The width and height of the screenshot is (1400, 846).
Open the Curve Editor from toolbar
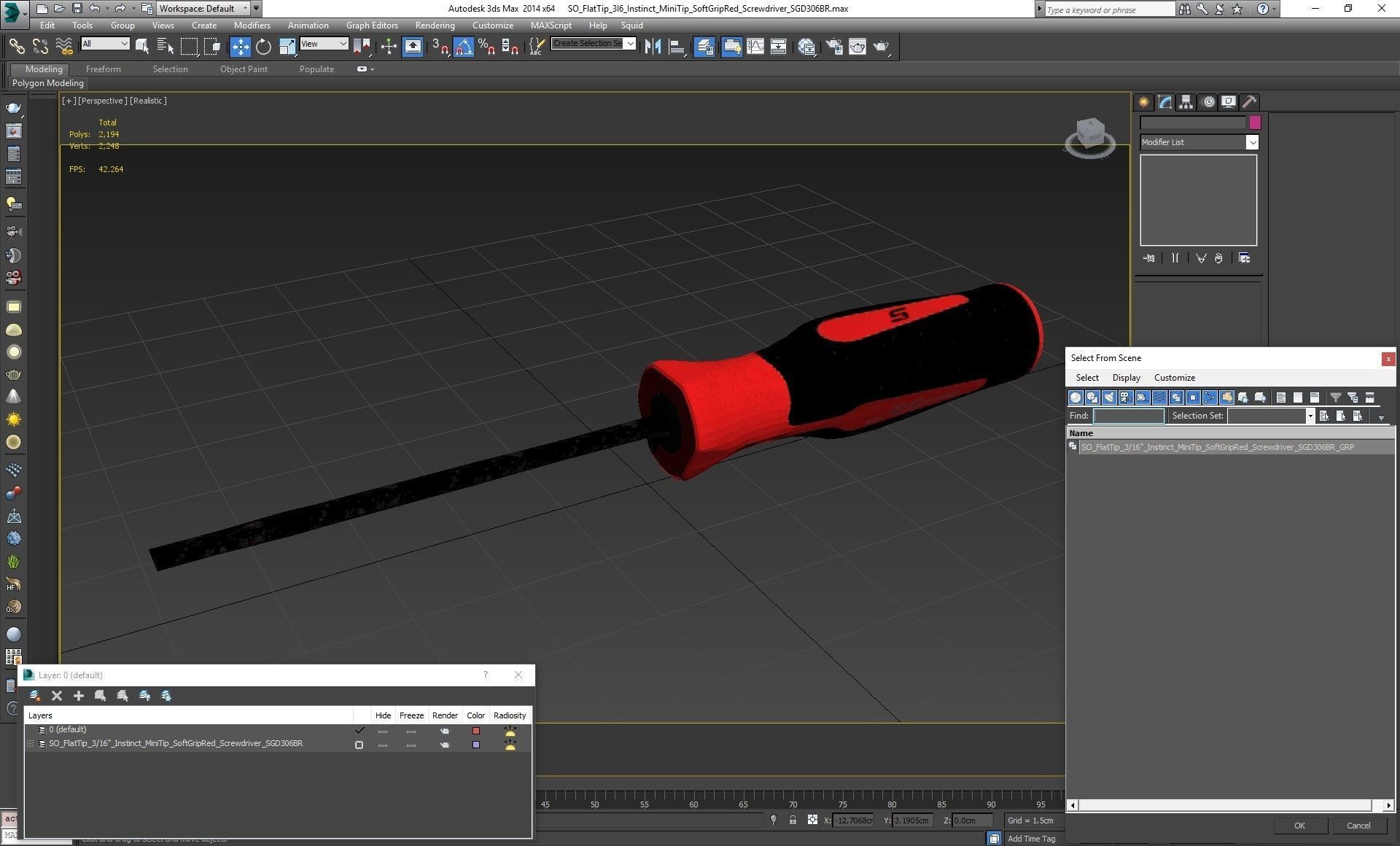(755, 47)
